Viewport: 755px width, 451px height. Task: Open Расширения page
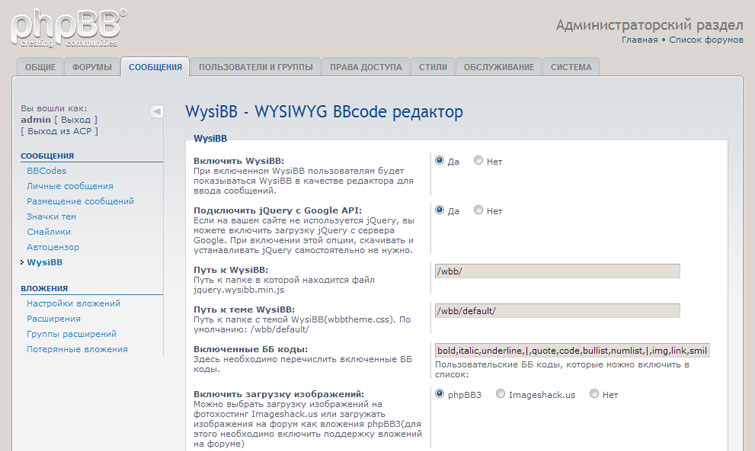click(x=53, y=319)
